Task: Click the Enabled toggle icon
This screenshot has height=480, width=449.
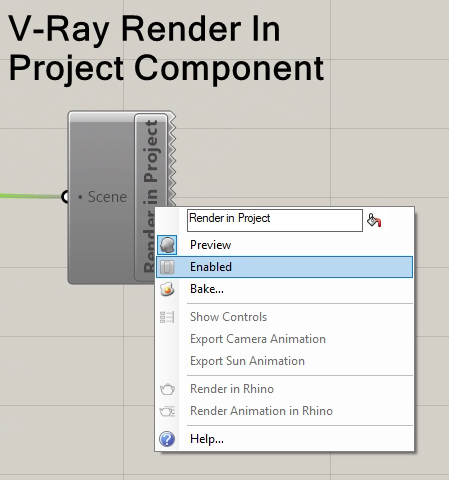Action: click(167, 267)
